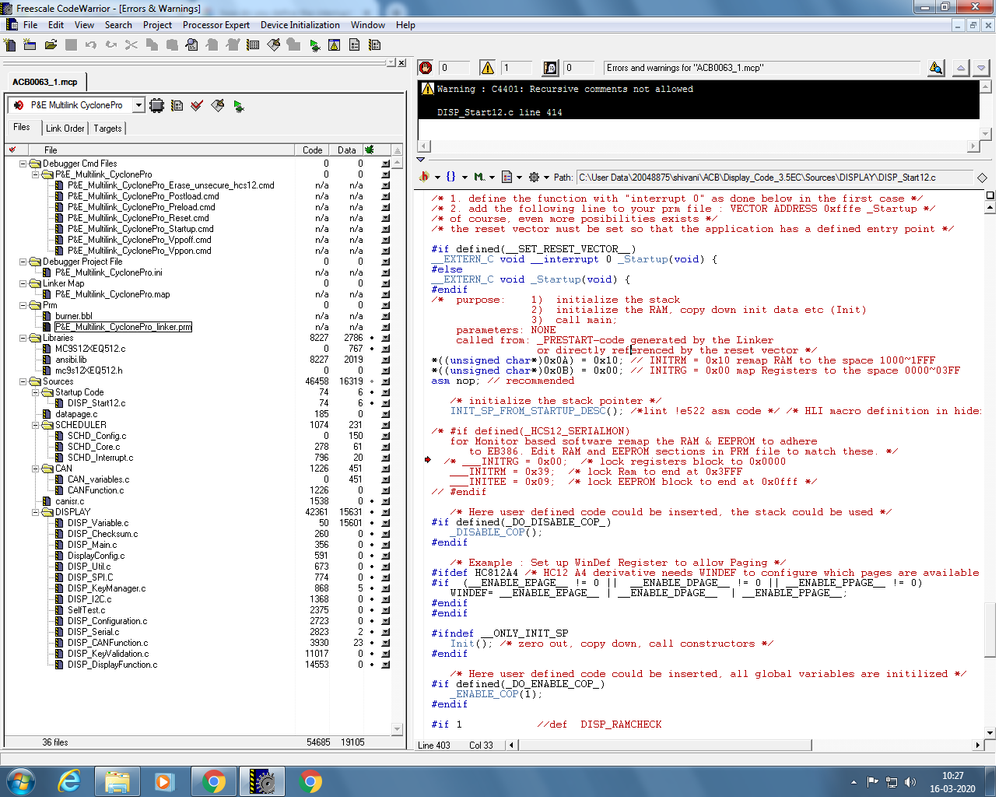Click the diamond icon right of Path field

click(982, 177)
